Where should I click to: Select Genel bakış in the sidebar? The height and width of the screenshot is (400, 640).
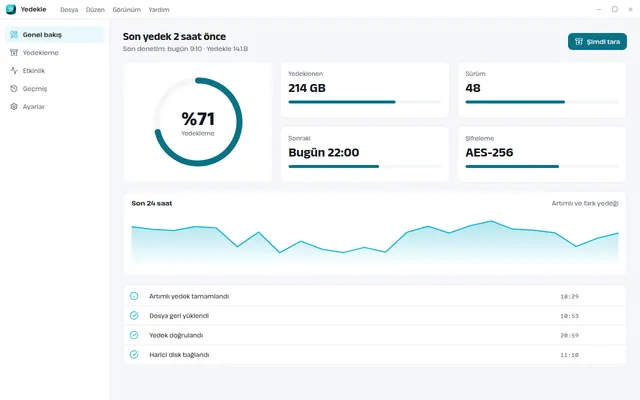coord(55,35)
